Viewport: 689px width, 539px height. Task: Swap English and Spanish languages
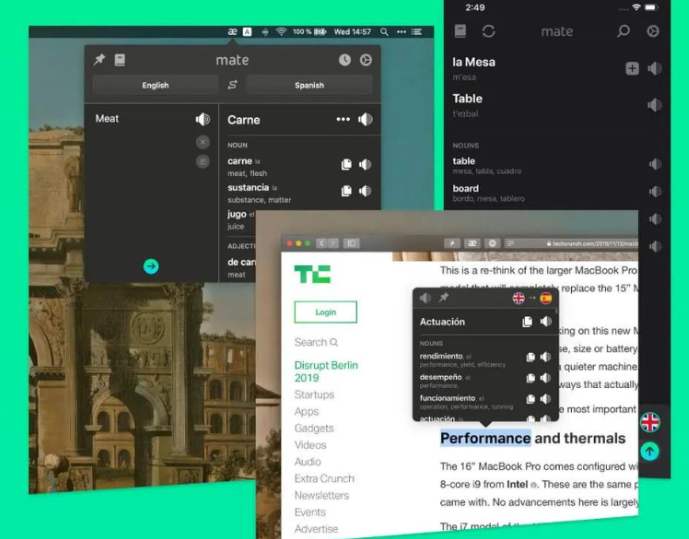pos(232,85)
